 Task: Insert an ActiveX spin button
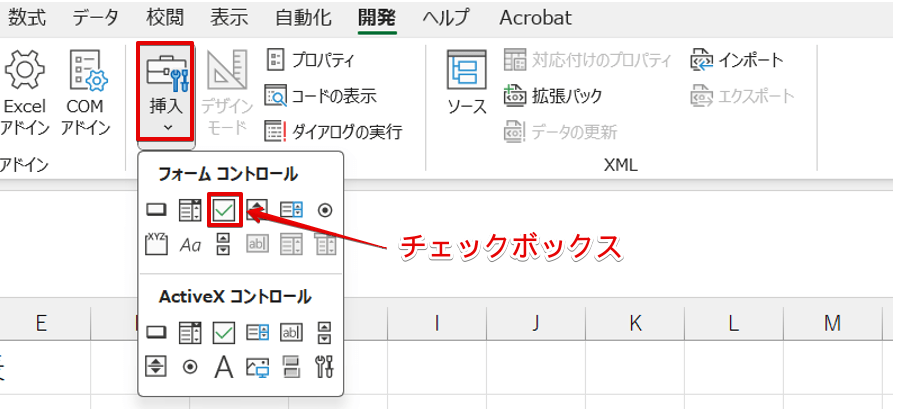click(155, 367)
